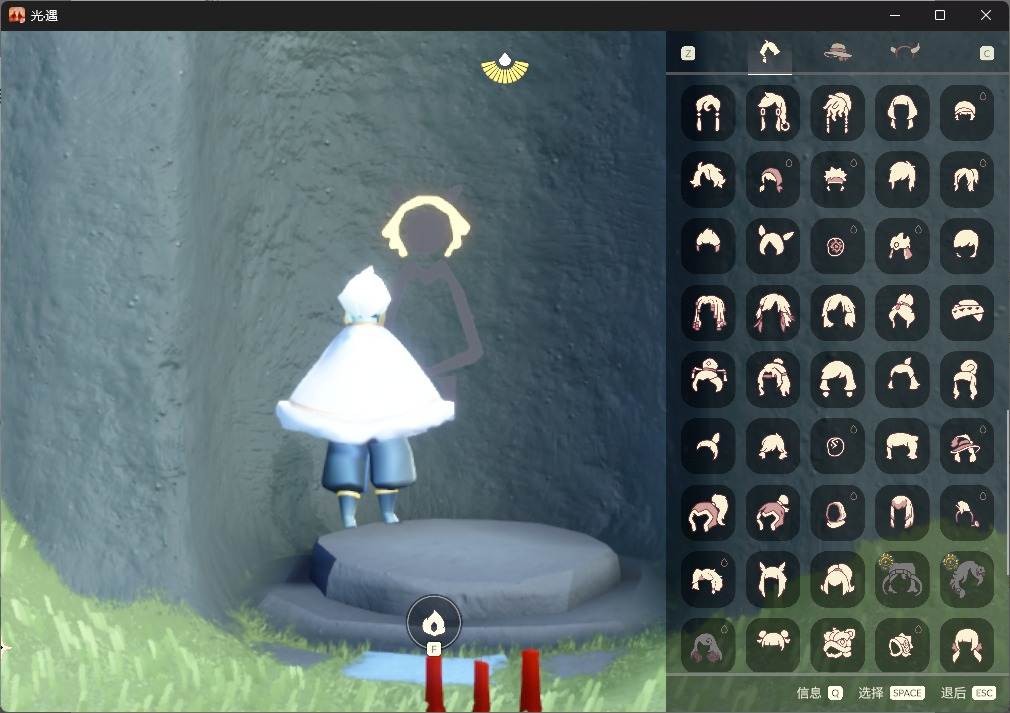Select the witch hat hairstyle icon
The height and width of the screenshot is (713, 1010).
(966, 446)
